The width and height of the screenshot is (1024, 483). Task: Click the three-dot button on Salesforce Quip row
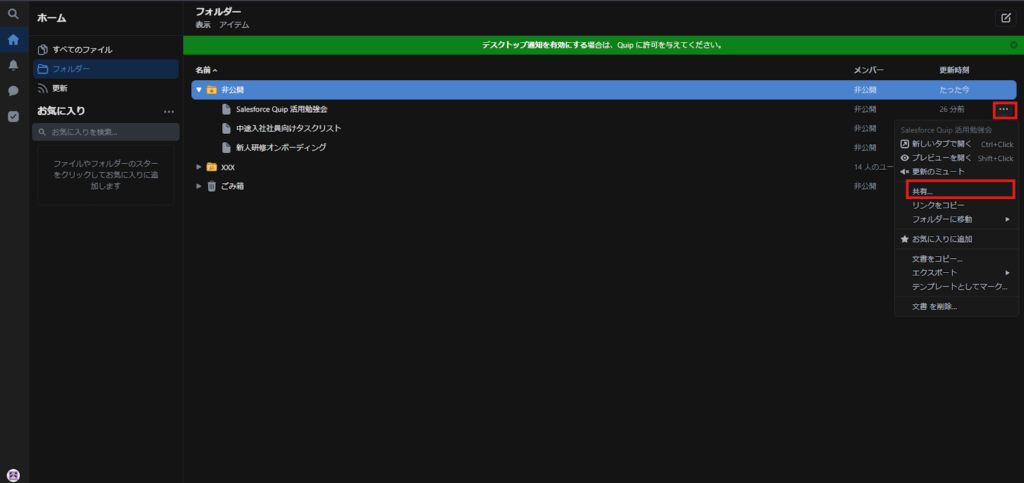point(1004,109)
